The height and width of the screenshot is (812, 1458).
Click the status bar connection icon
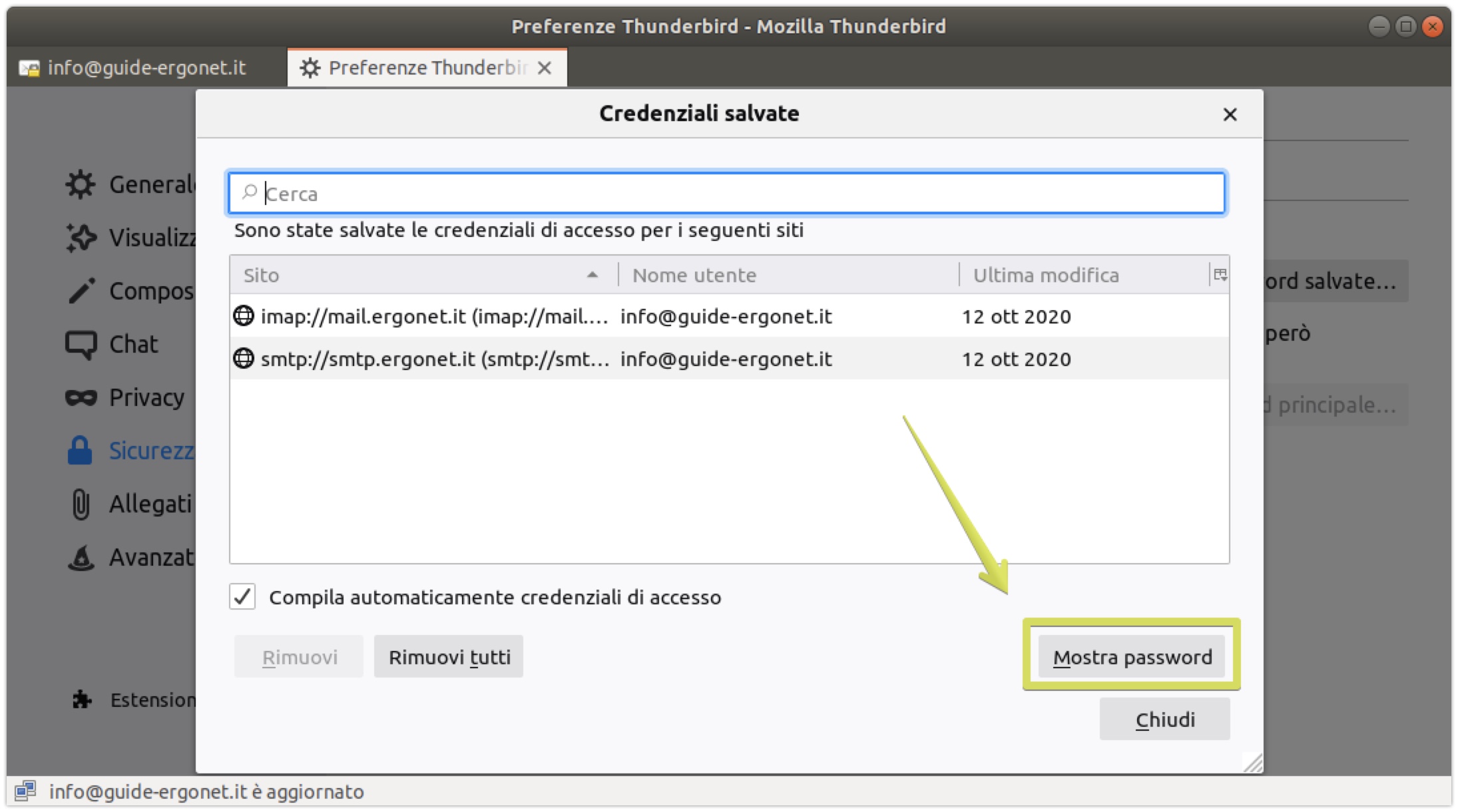click(x=26, y=791)
